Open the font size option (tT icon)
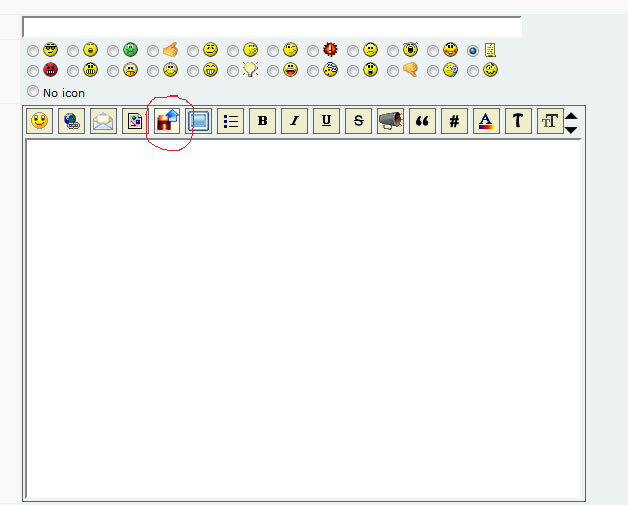The height and width of the screenshot is (505, 628). (550, 121)
